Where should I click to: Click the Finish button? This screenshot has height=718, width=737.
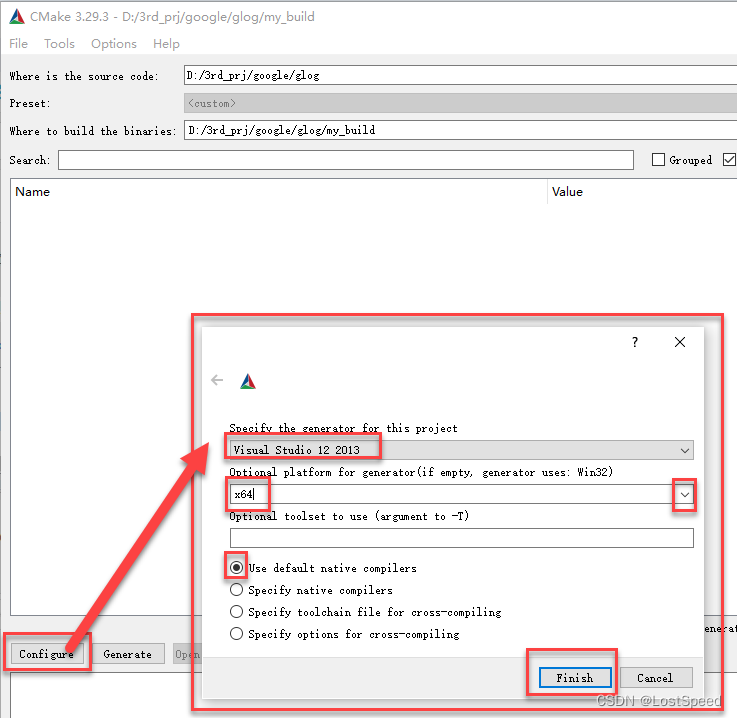point(575,678)
